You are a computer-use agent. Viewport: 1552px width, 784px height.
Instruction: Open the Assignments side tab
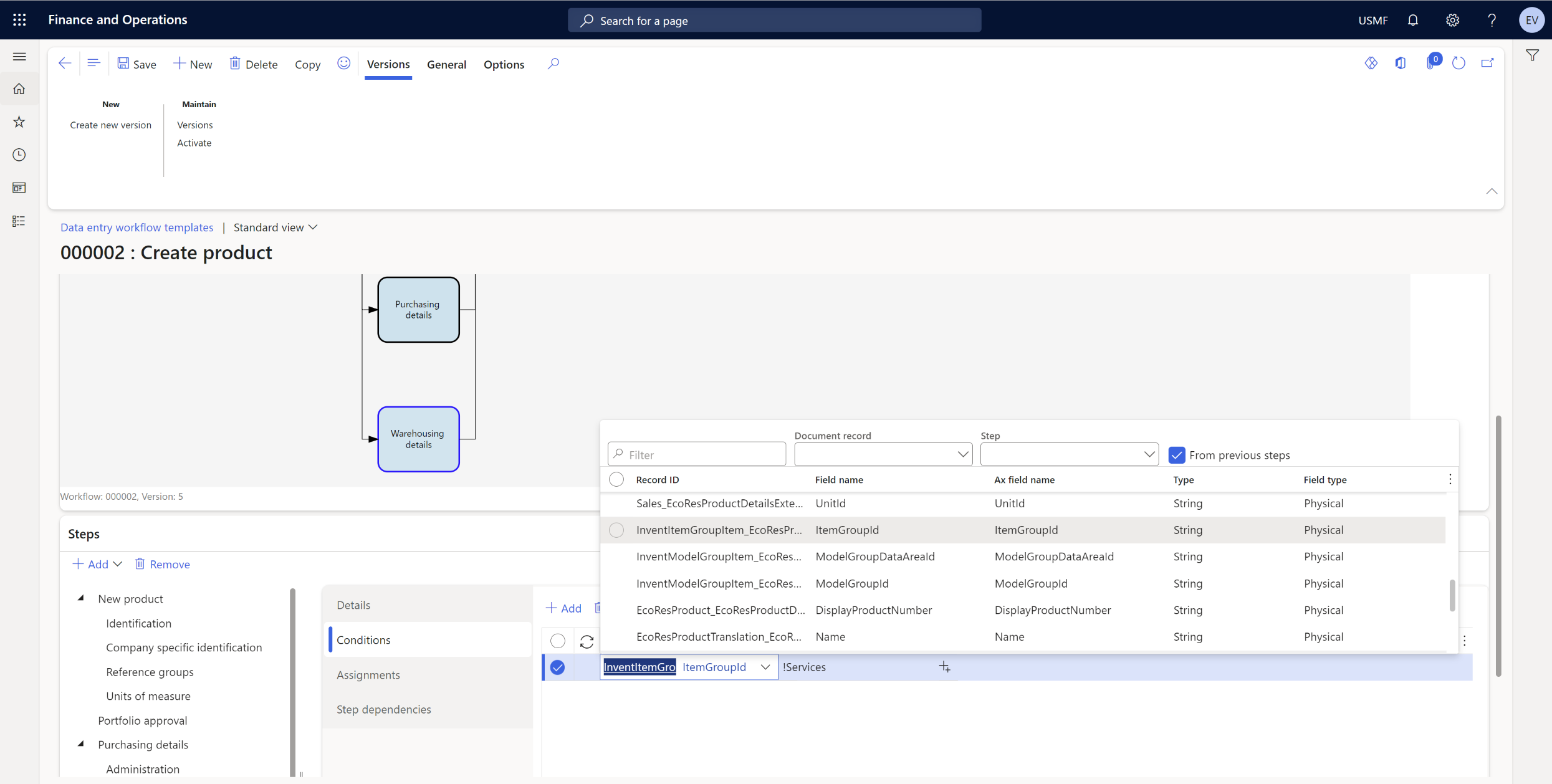pos(429,674)
